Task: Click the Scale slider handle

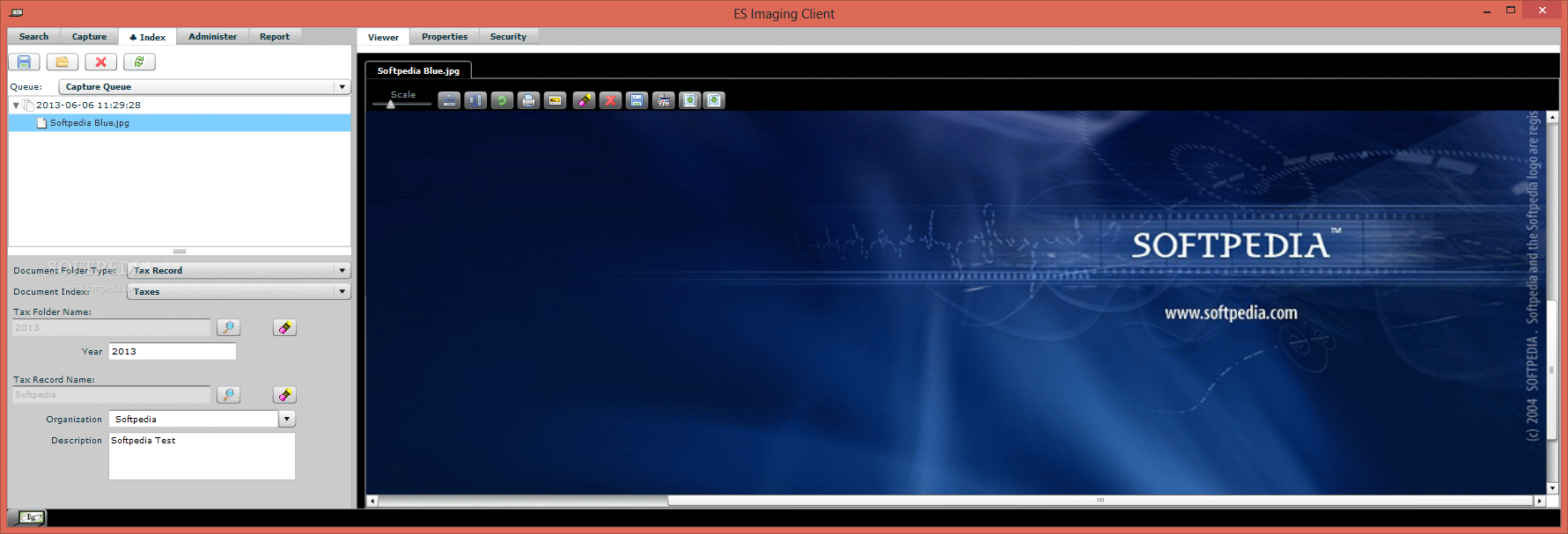Action: pos(391,104)
